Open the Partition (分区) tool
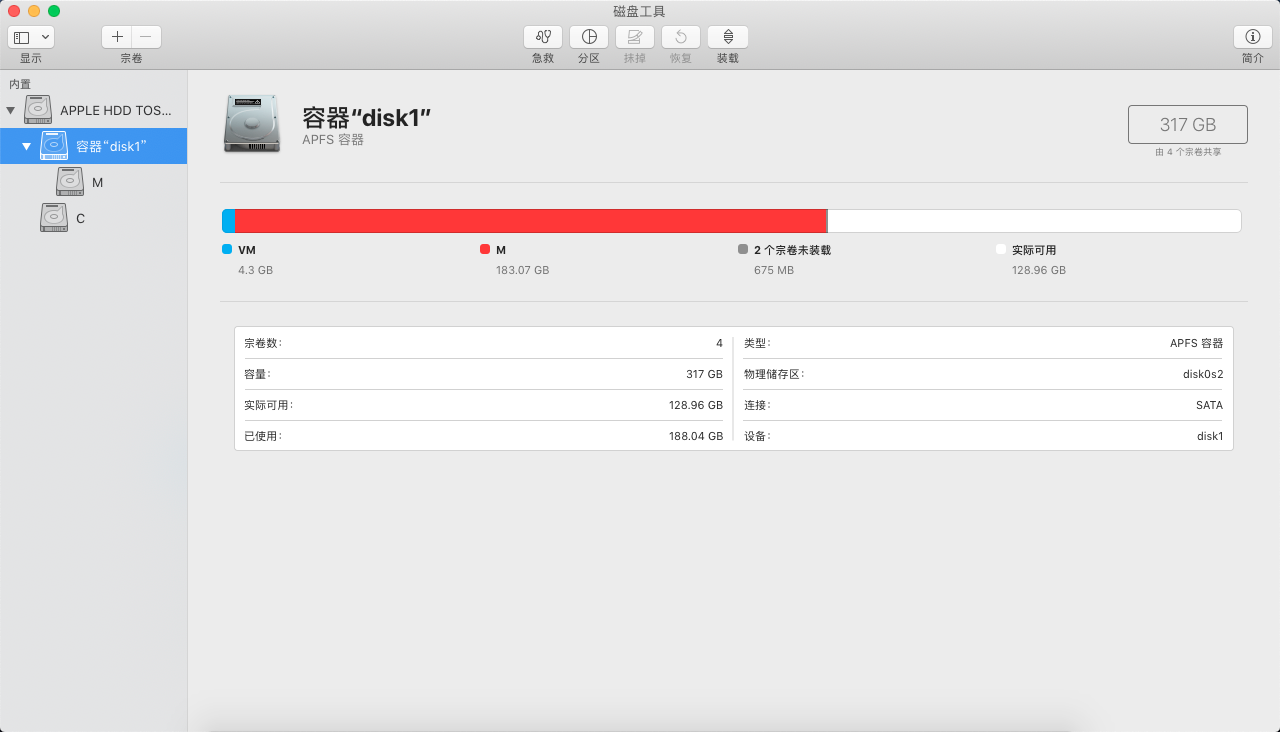 pyautogui.click(x=589, y=37)
